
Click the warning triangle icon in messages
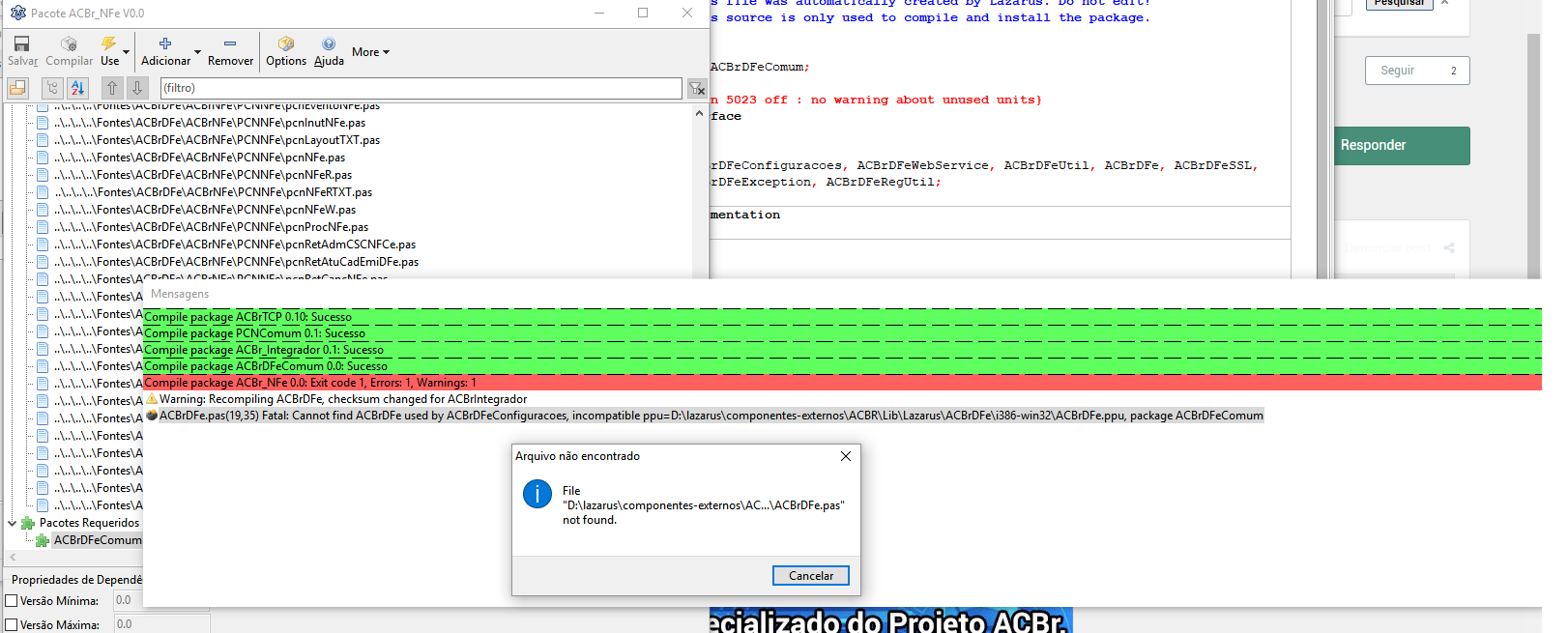[x=152, y=398]
